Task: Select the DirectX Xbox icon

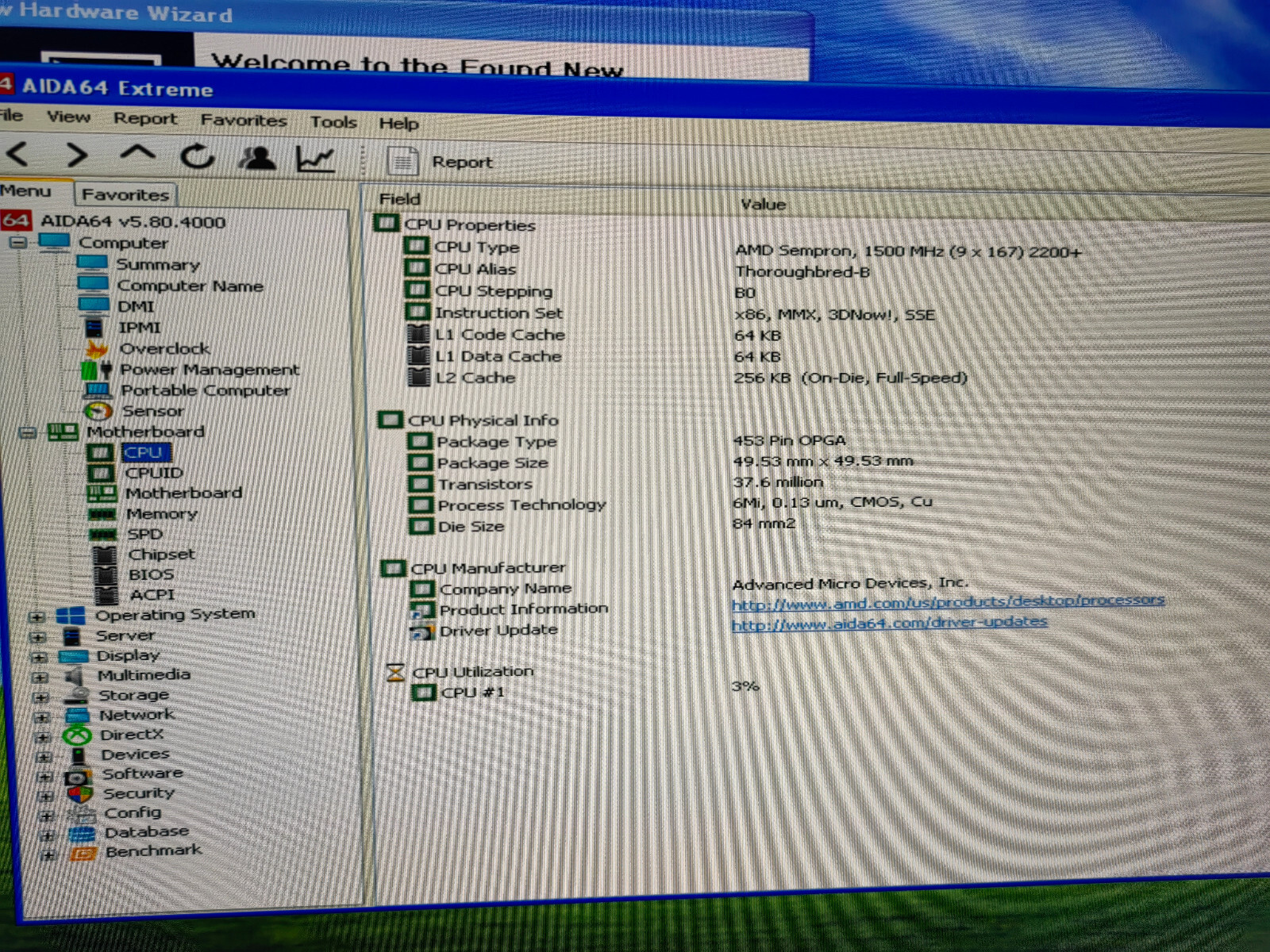Action: 77,735
